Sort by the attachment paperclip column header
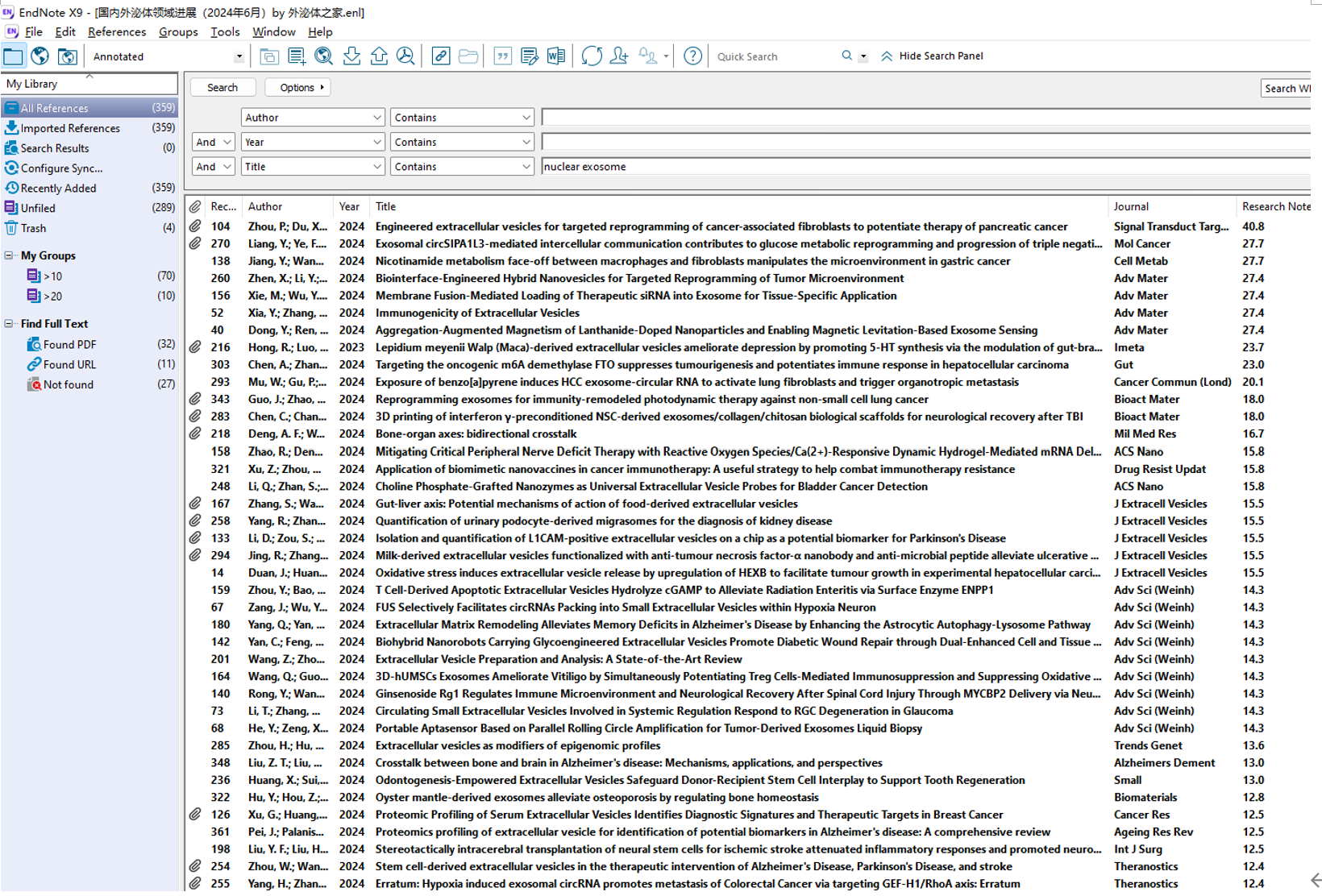 tap(195, 207)
